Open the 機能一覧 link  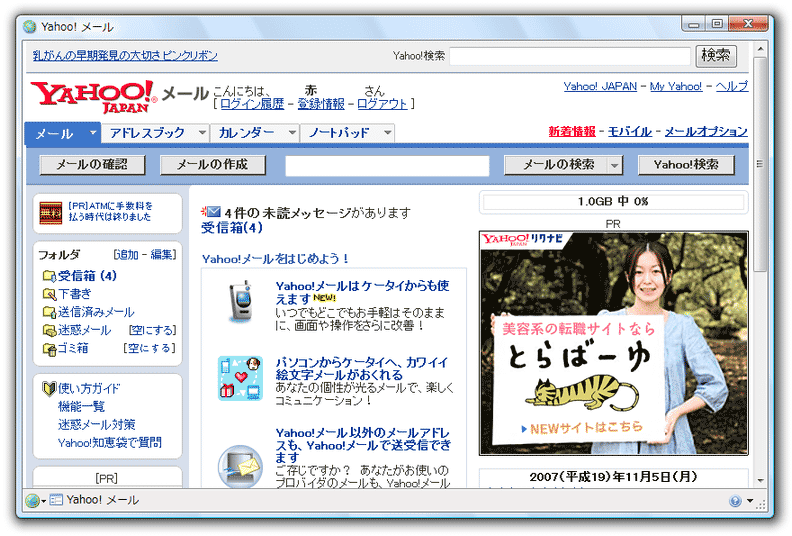coord(81,407)
